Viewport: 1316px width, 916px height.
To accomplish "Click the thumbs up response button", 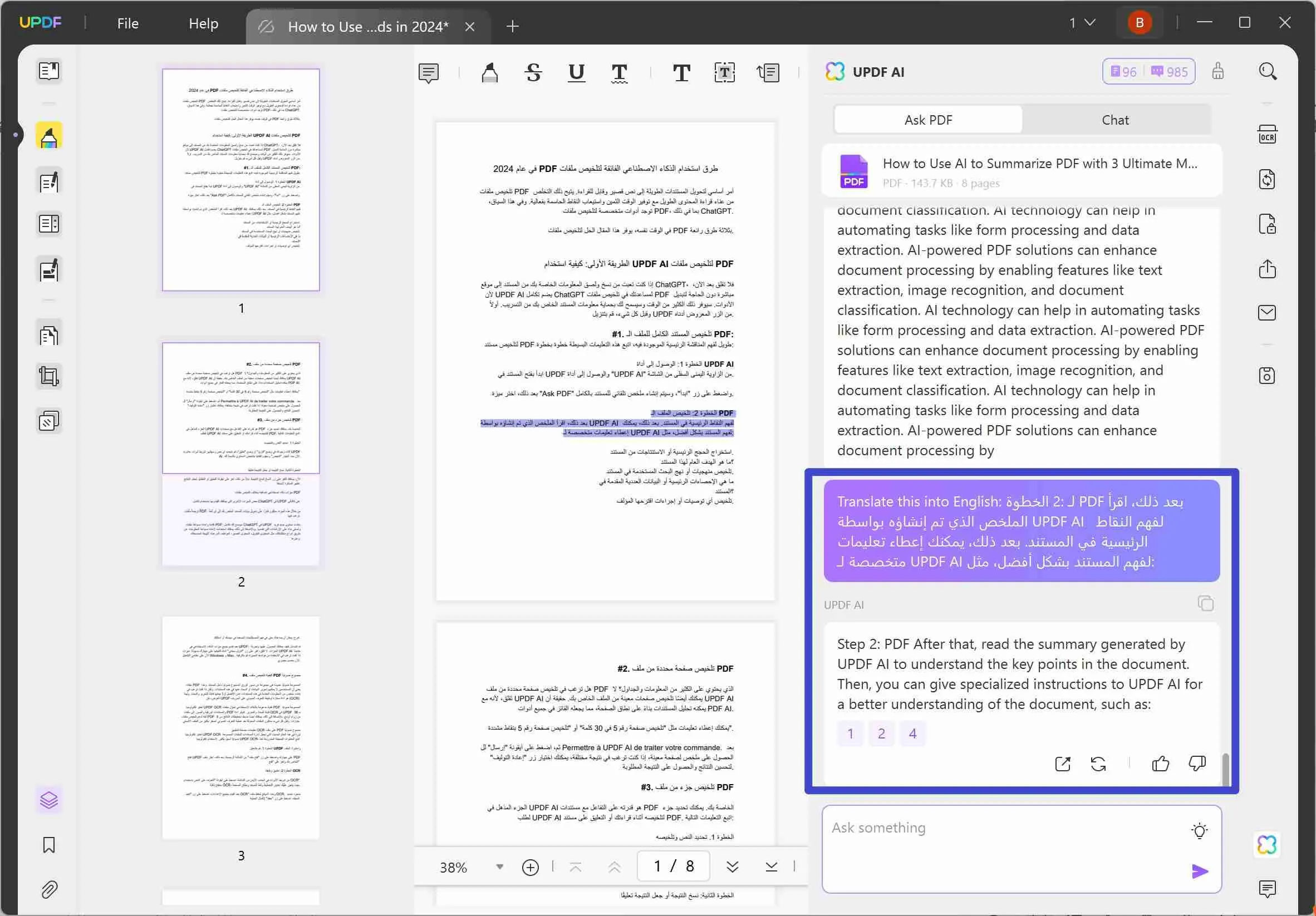I will click(x=1160, y=764).
